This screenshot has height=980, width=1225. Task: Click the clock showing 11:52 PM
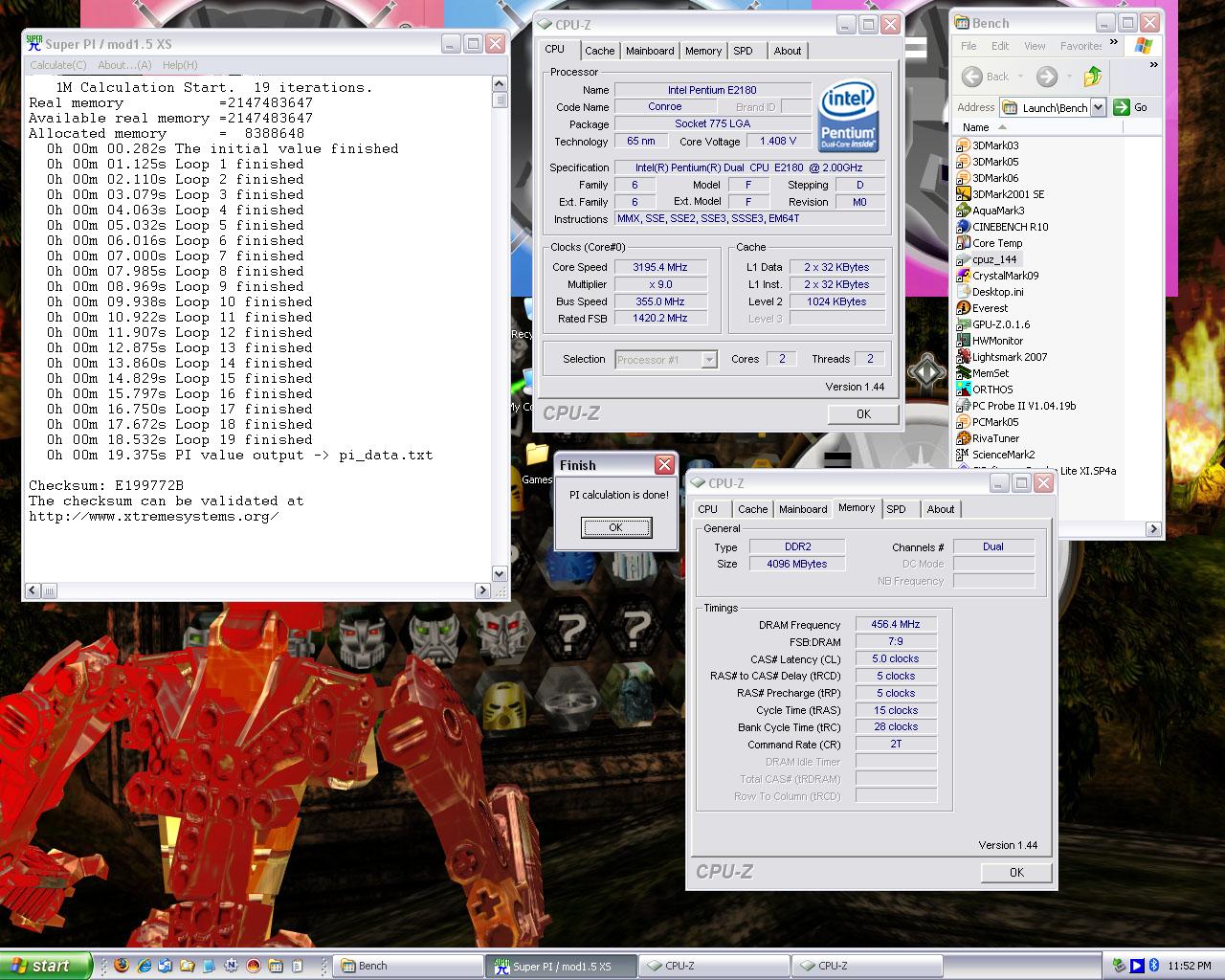(x=1190, y=966)
